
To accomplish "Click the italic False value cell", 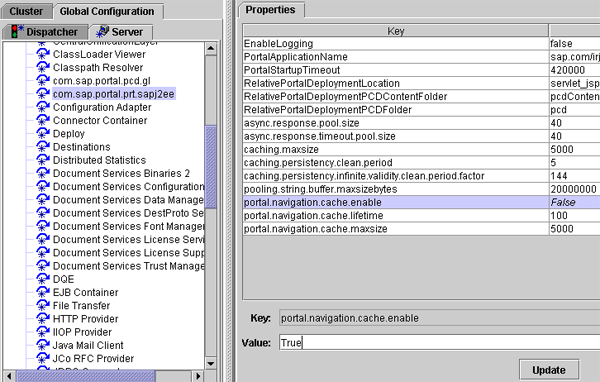I will click(575, 202).
